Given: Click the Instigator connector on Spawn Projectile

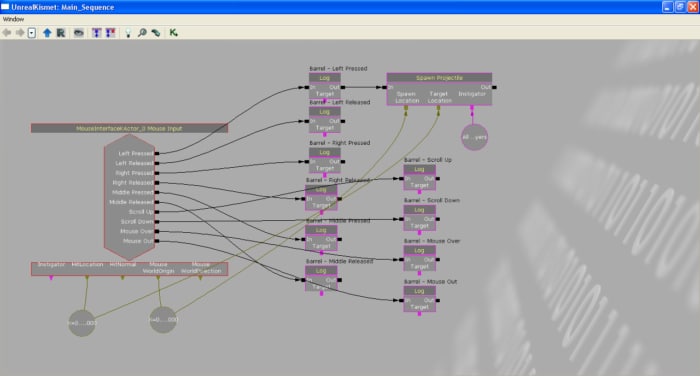Looking at the screenshot, I should pyautogui.click(x=472, y=108).
